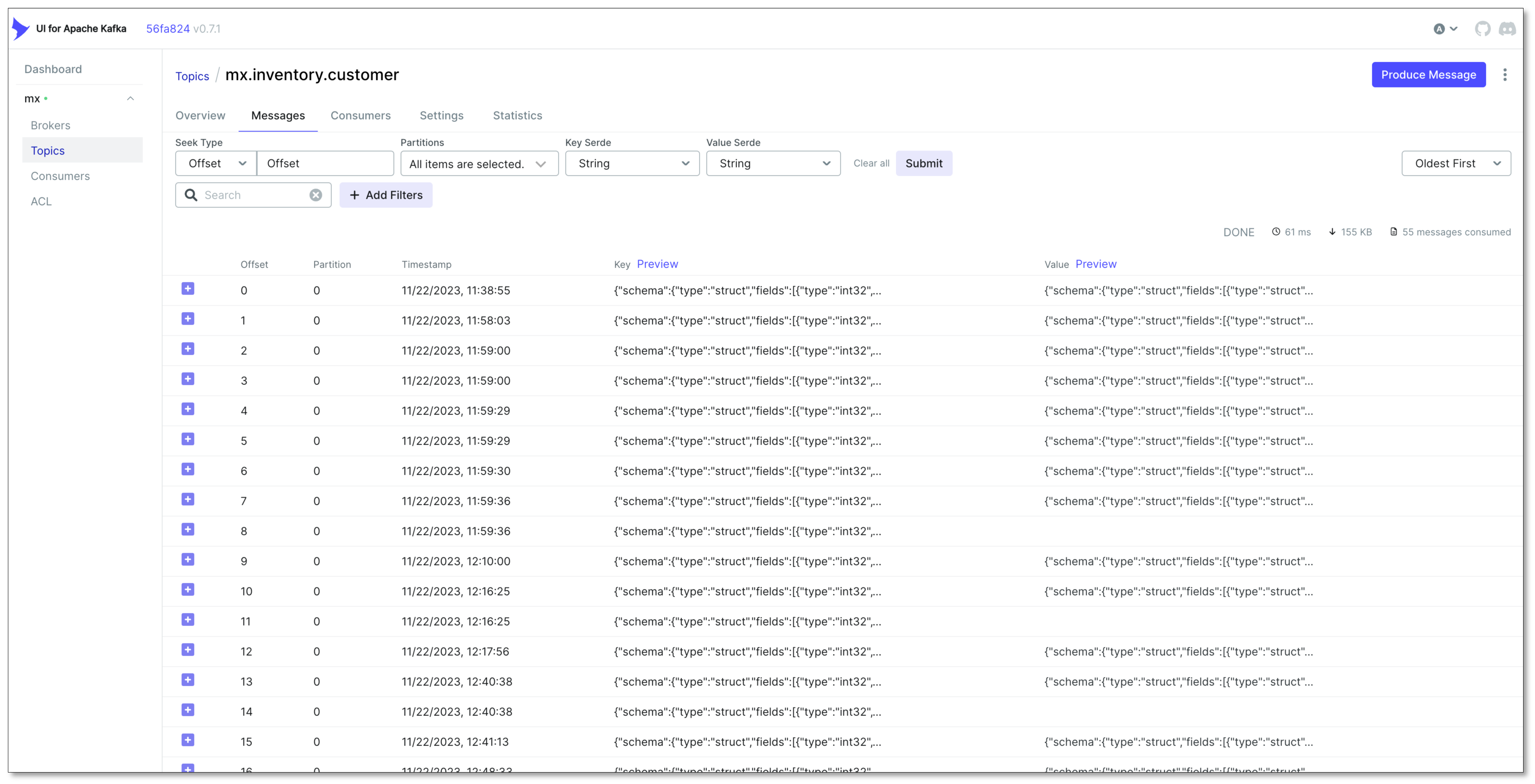Switch to the Statistics tab

point(517,116)
